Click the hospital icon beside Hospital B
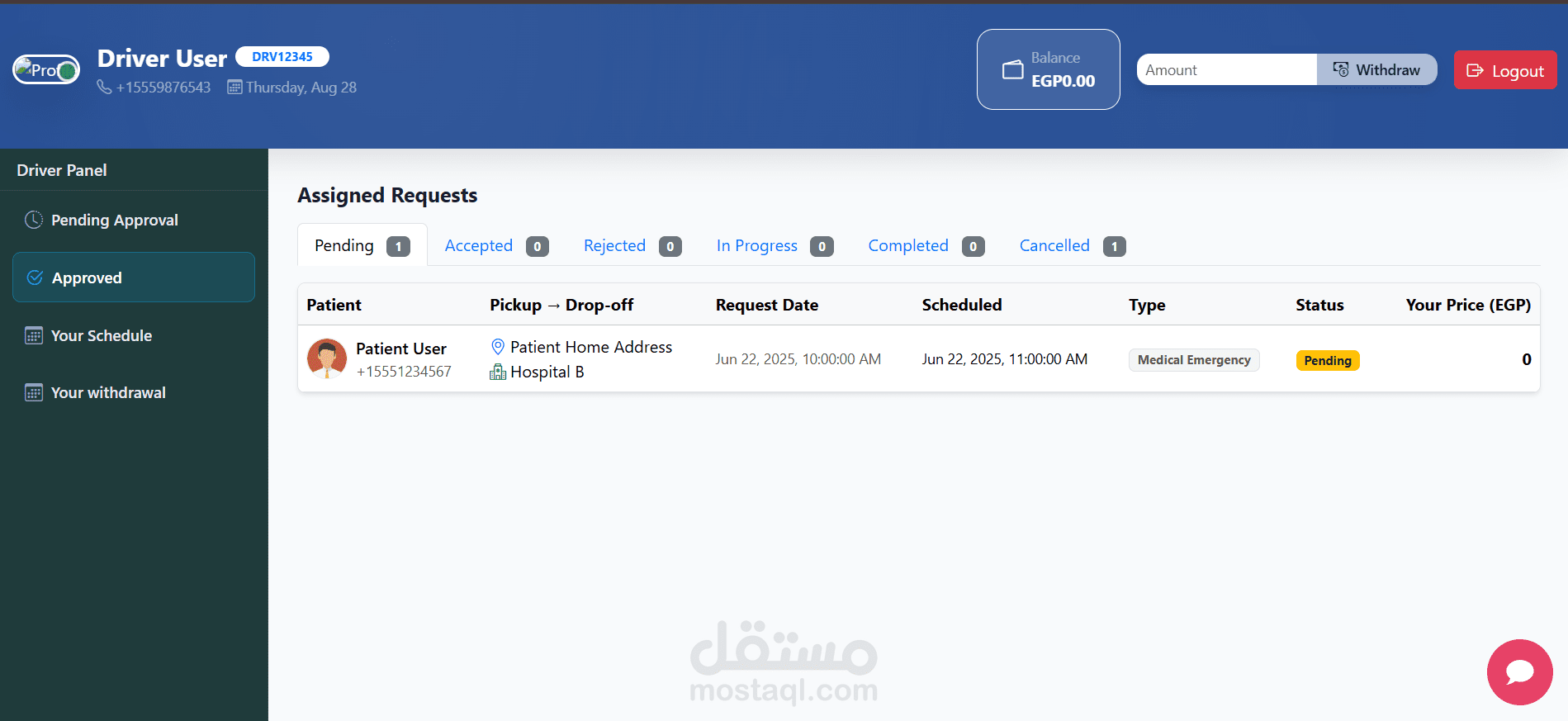This screenshot has width=1568, height=721. tap(498, 372)
